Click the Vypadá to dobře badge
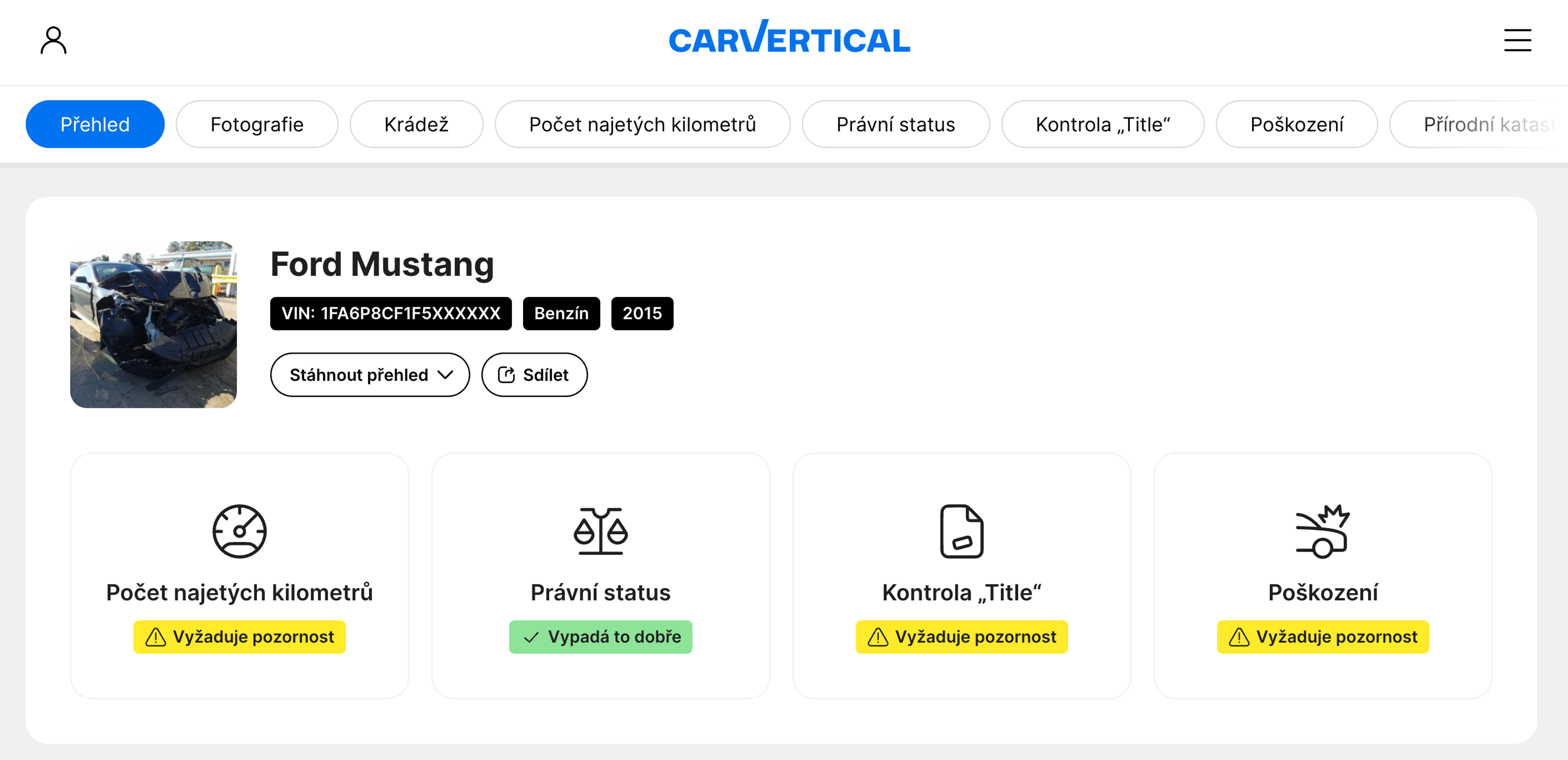The width and height of the screenshot is (1568, 760). (x=600, y=637)
